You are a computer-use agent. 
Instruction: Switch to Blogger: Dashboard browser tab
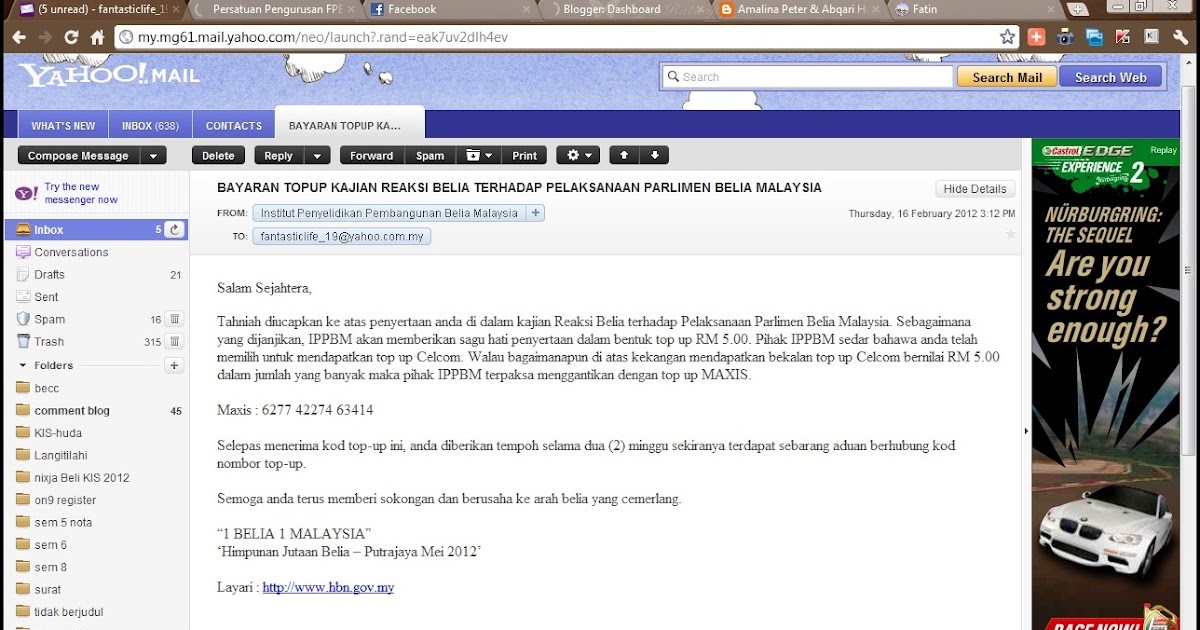[625, 9]
